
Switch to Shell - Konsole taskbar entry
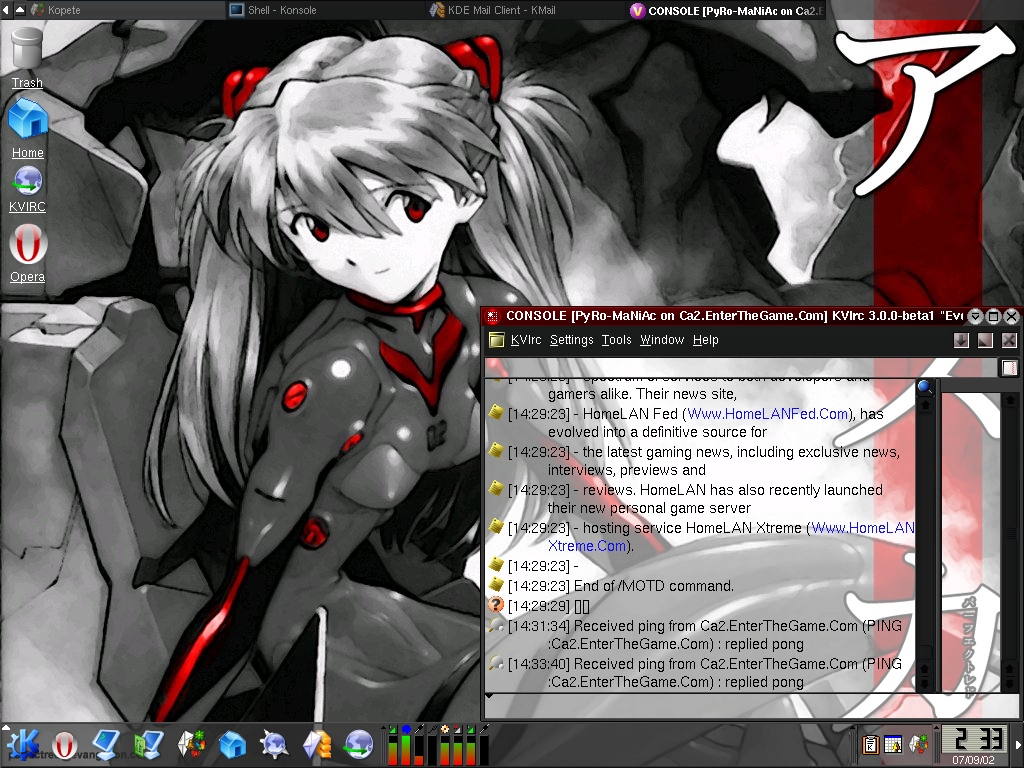325,10
